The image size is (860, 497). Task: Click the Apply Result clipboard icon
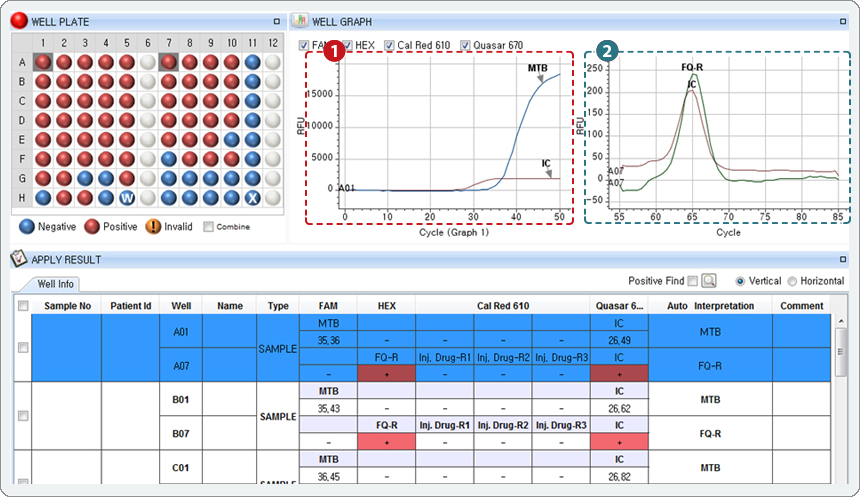18,259
